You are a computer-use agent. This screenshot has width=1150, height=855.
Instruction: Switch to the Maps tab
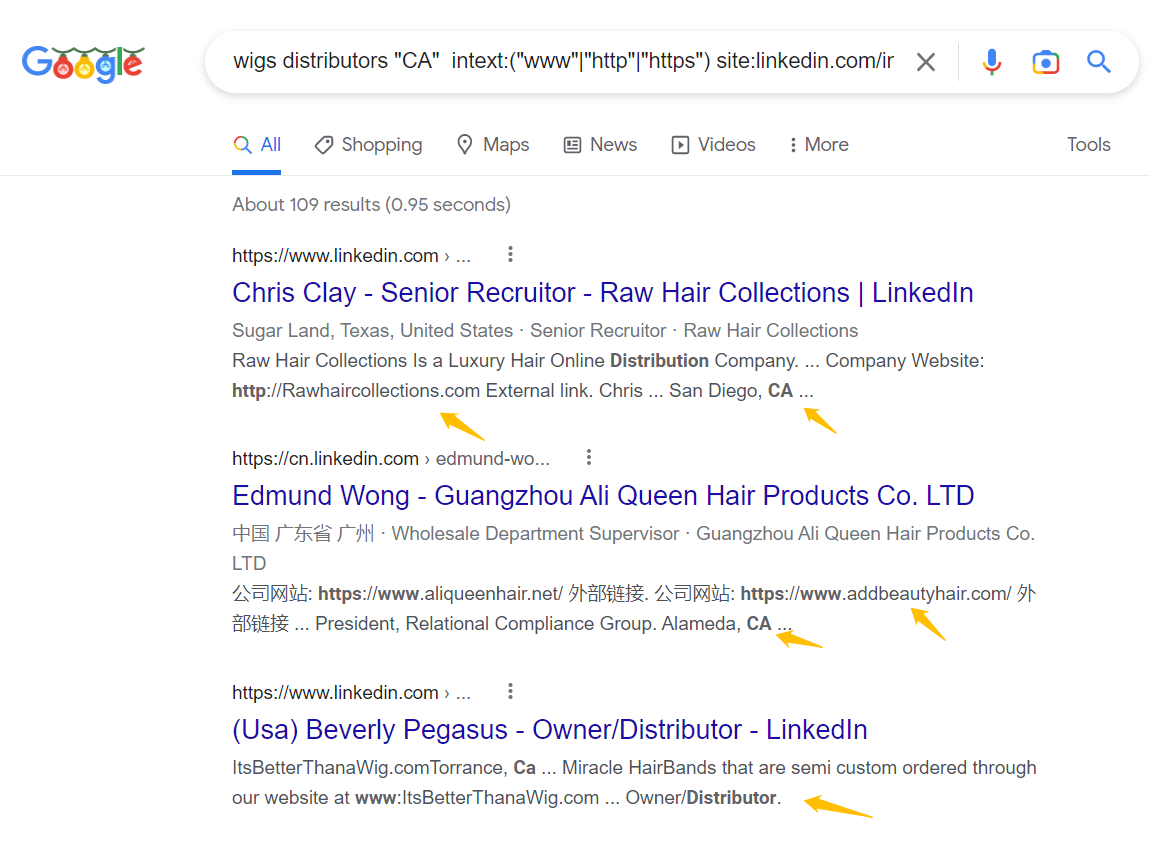pyautogui.click(x=492, y=144)
